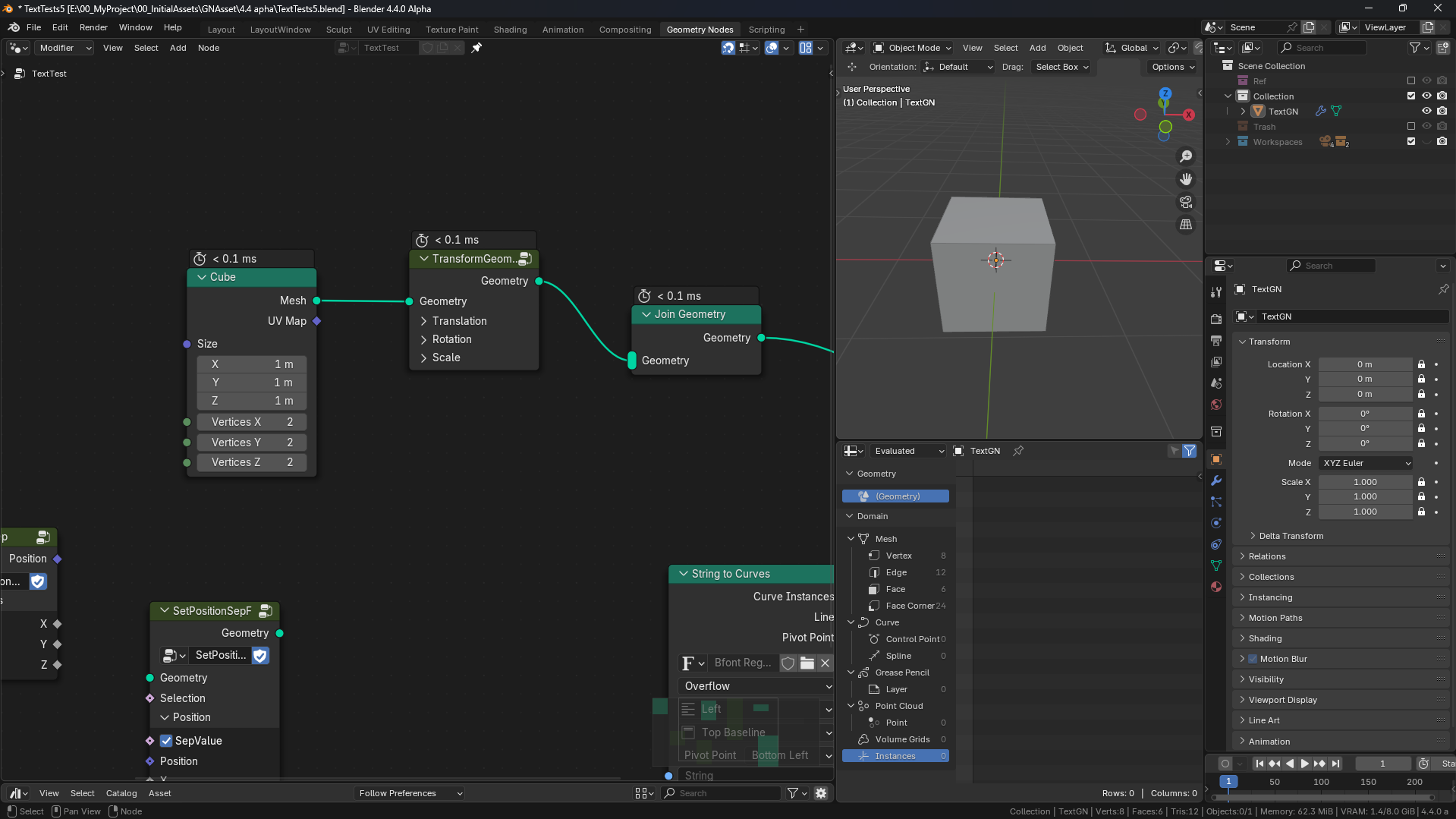The width and height of the screenshot is (1456, 819).
Task: Click the zoom magnifier icon in viewport
Action: click(1186, 156)
